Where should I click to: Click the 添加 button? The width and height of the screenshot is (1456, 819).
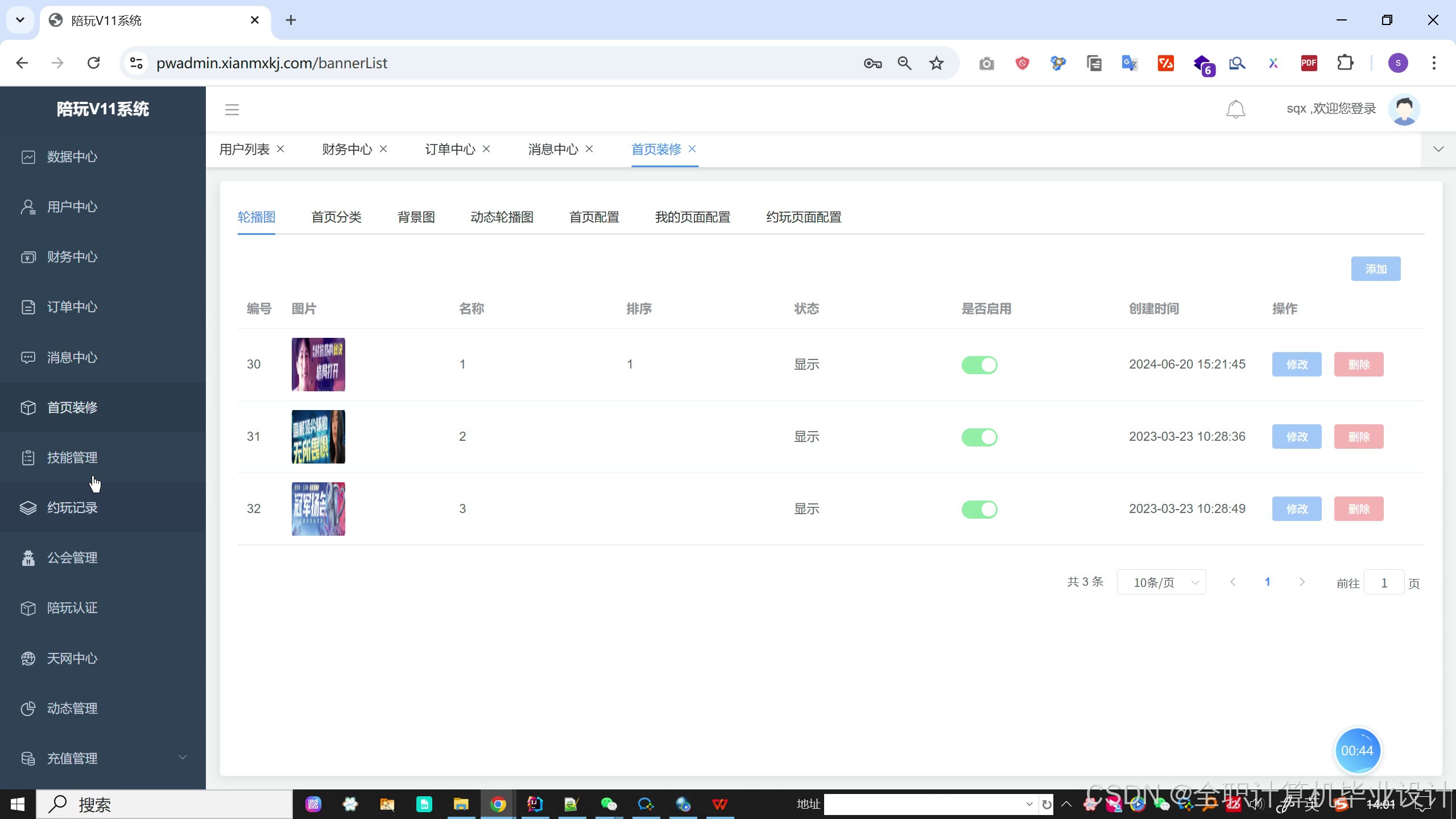(x=1376, y=269)
